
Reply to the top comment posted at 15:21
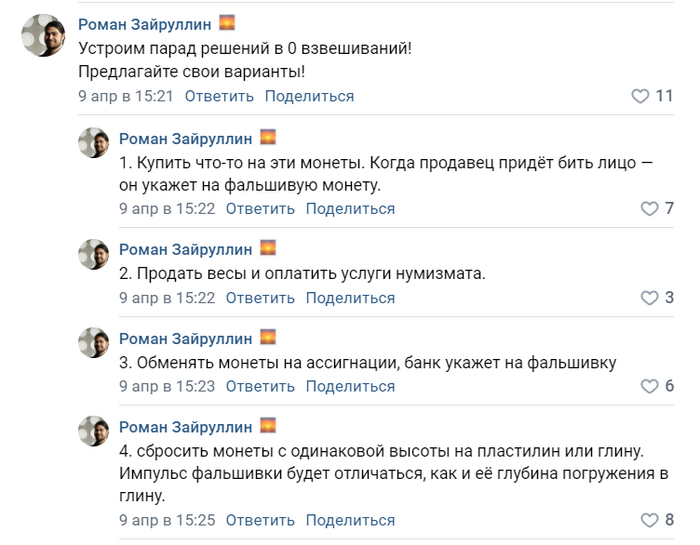click(x=219, y=96)
